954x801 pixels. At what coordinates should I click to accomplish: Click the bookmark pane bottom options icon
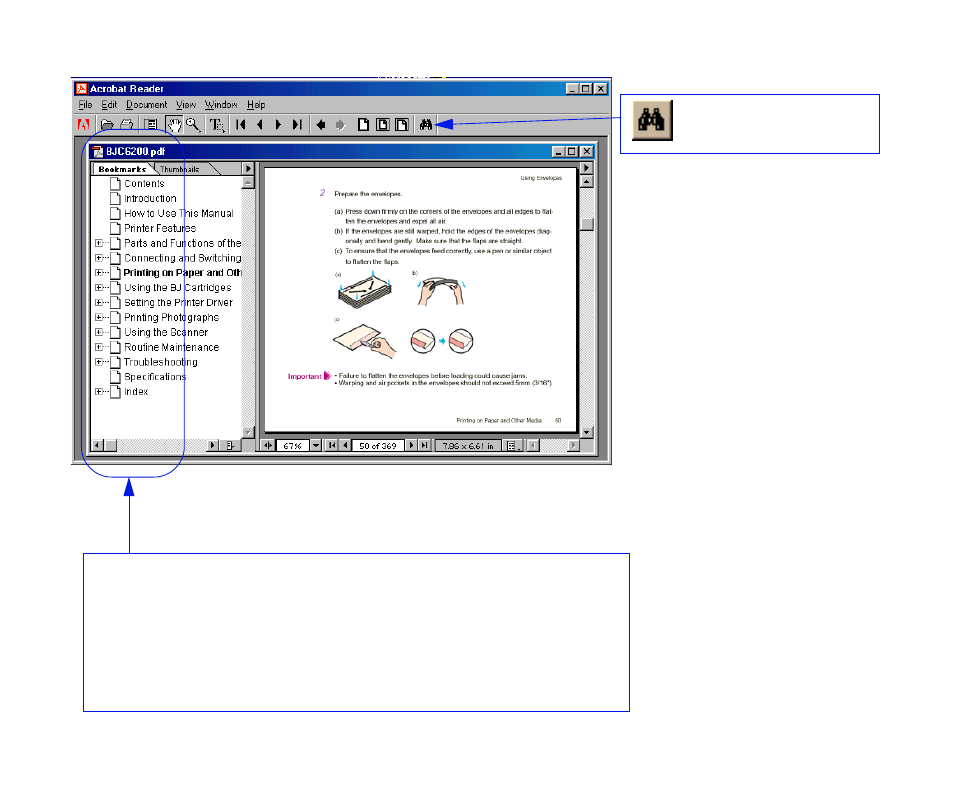231,445
